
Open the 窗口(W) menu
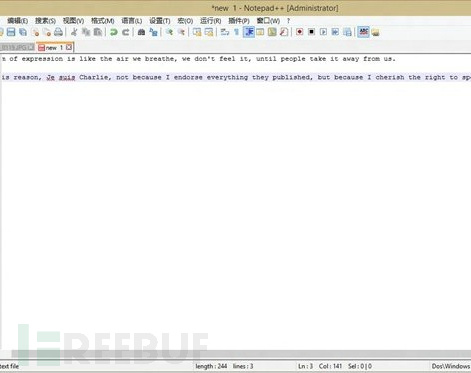click(x=268, y=21)
